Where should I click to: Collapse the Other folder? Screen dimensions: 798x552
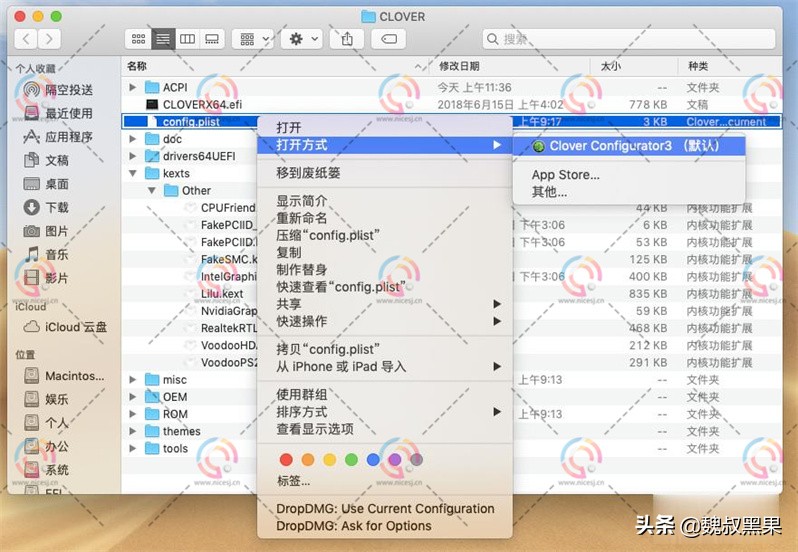tap(152, 191)
